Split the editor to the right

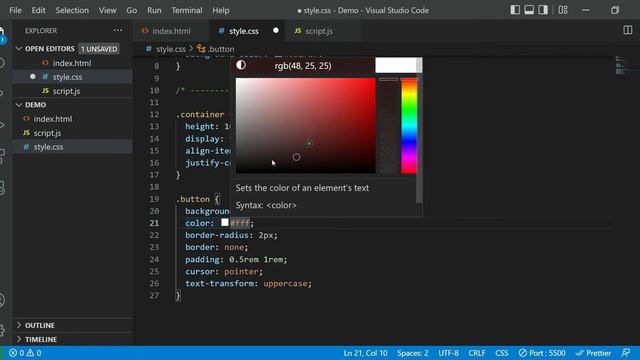pos(628,30)
